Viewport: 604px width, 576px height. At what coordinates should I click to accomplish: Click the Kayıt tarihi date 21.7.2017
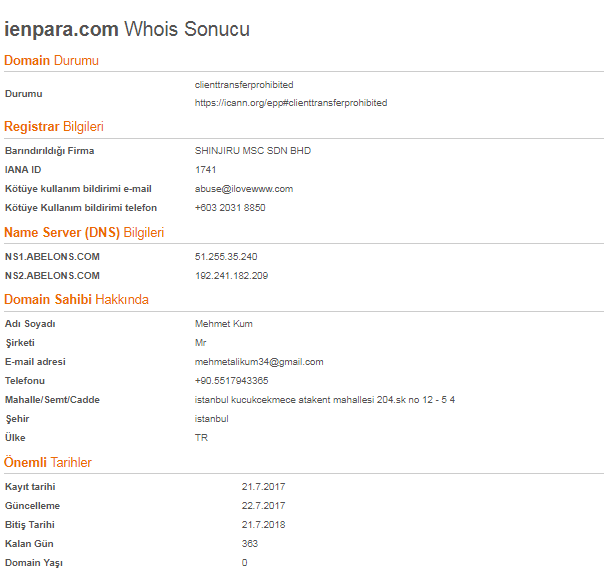point(263,487)
